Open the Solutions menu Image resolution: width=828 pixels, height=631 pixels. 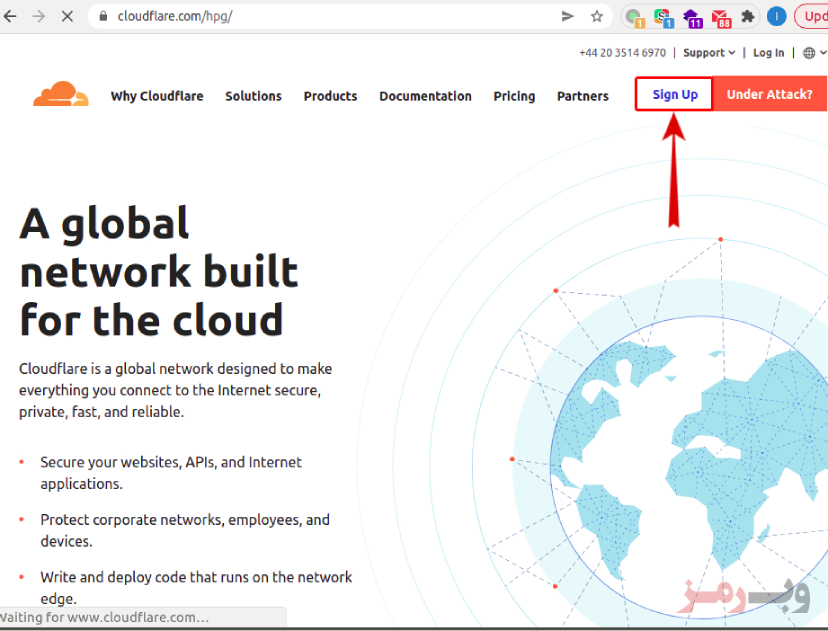[253, 96]
